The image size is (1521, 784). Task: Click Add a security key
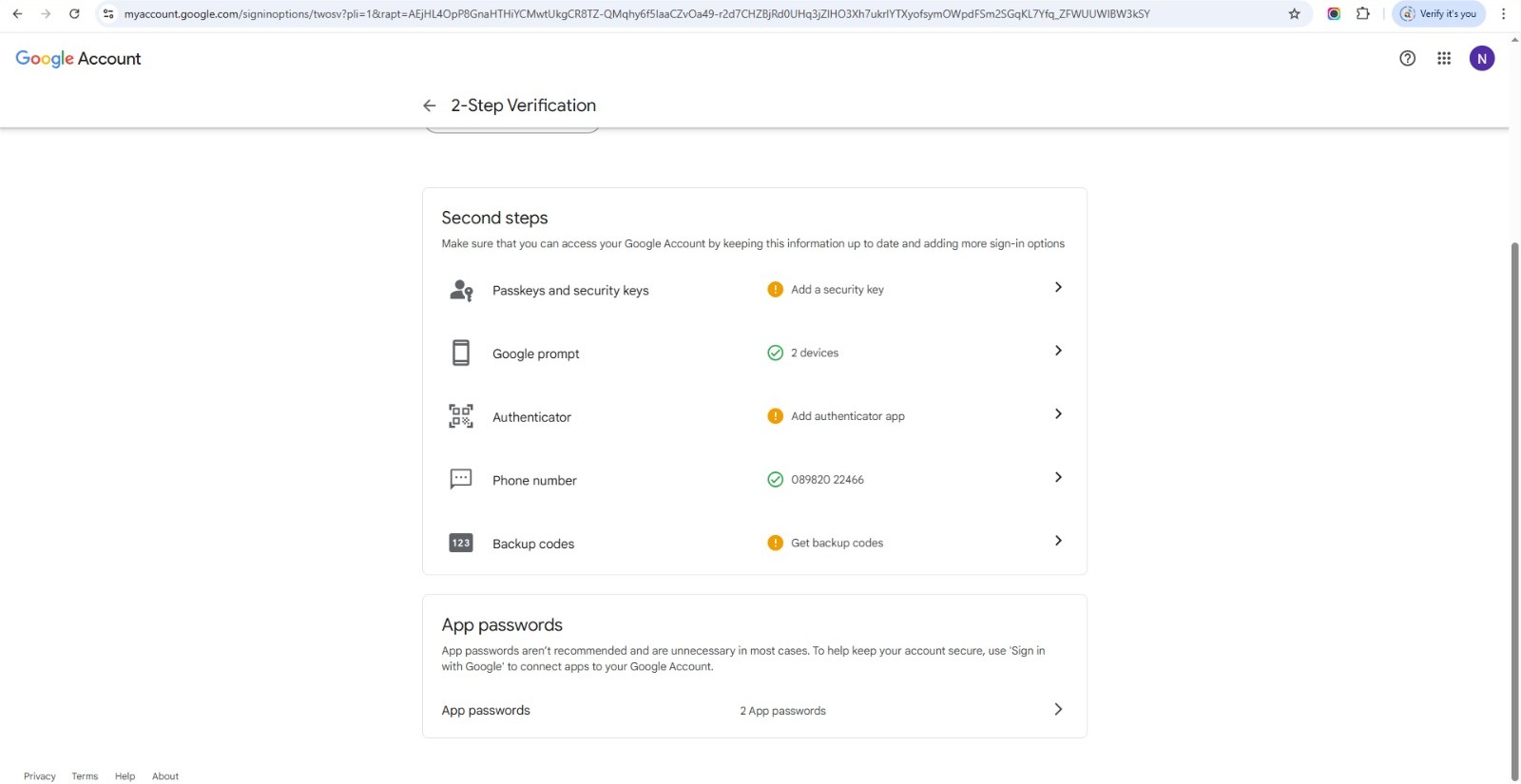[838, 290]
